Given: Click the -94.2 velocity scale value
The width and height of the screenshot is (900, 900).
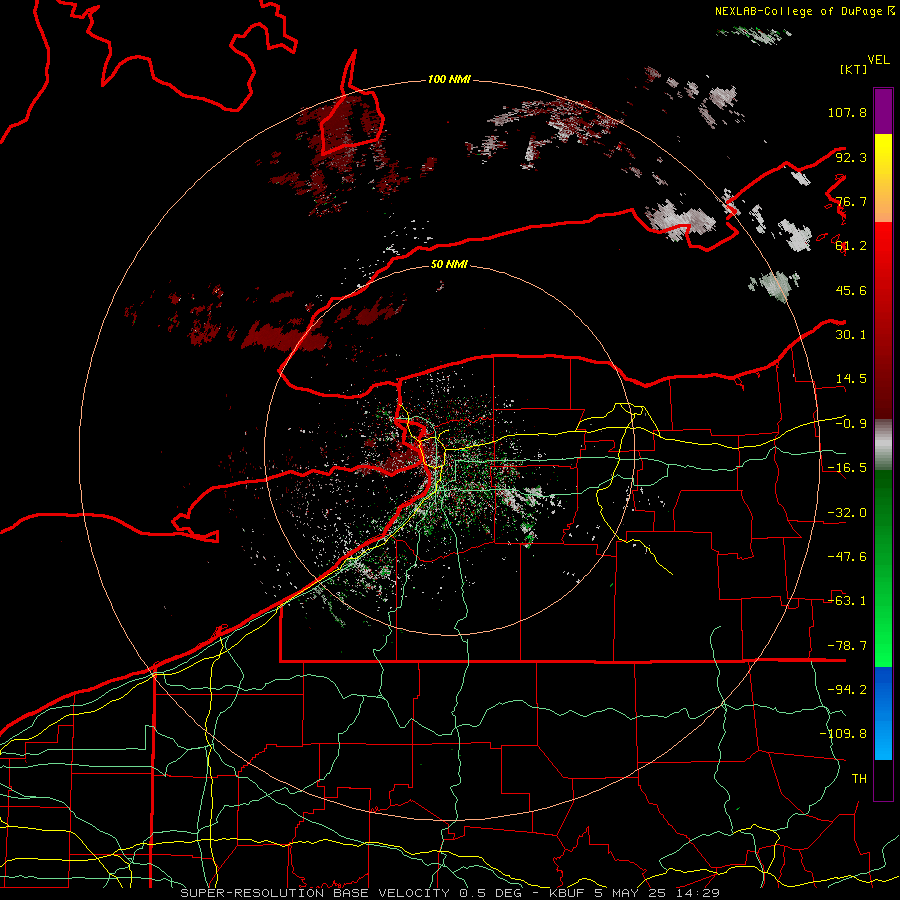Looking at the screenshot, I should click(847, 689).
